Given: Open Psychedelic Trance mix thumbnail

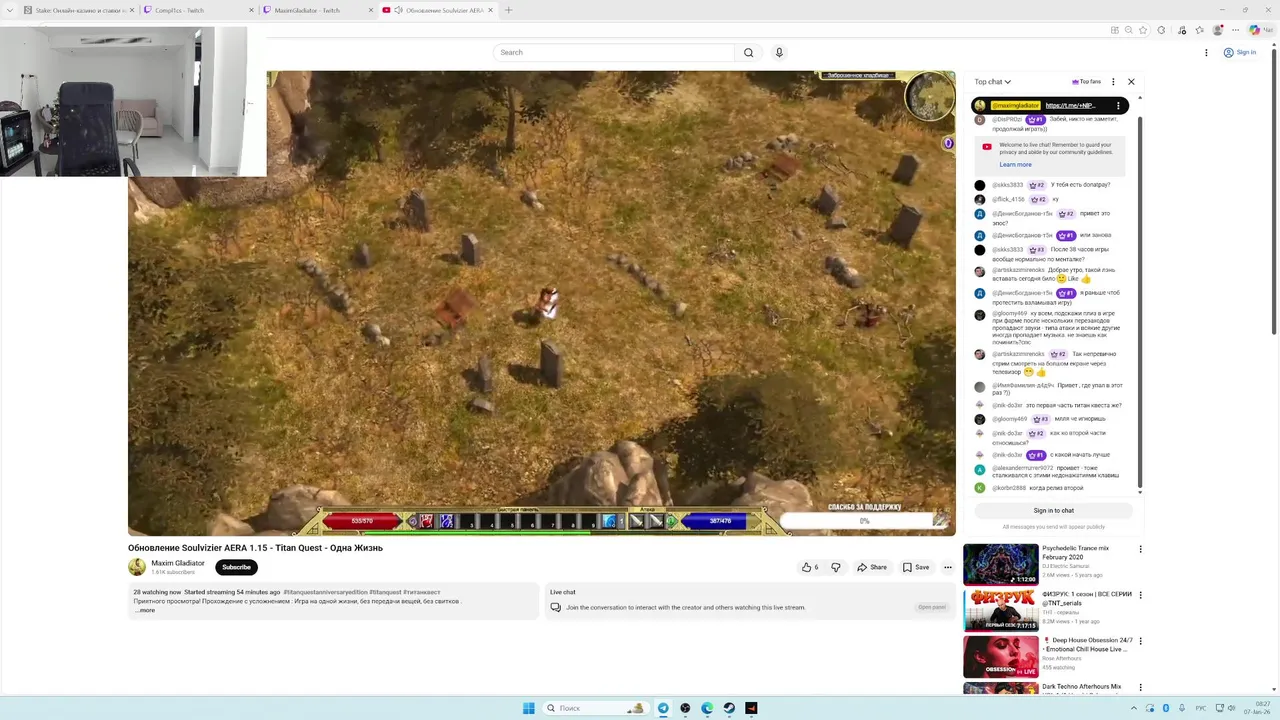Looking at the screenshot, I should [1000, 564].
